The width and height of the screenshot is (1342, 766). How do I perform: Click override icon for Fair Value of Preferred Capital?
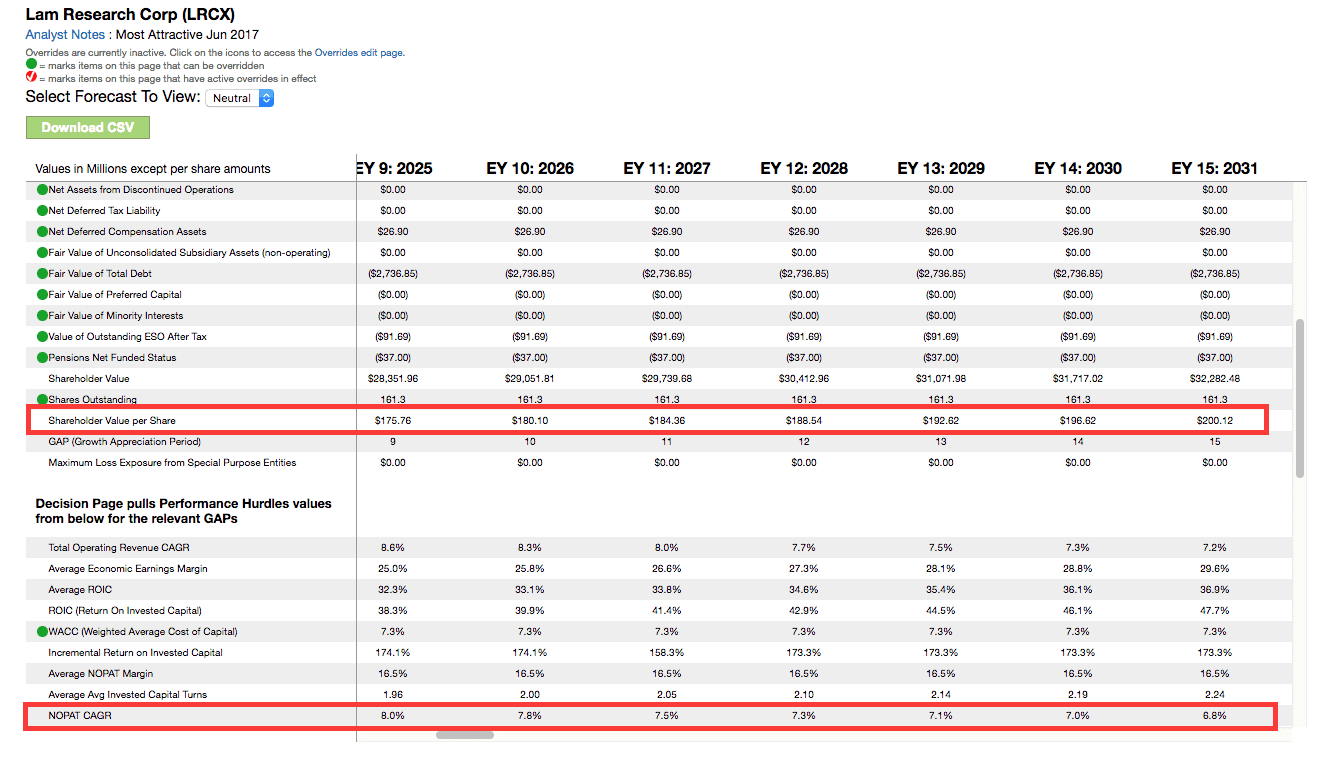click(42, 295)
